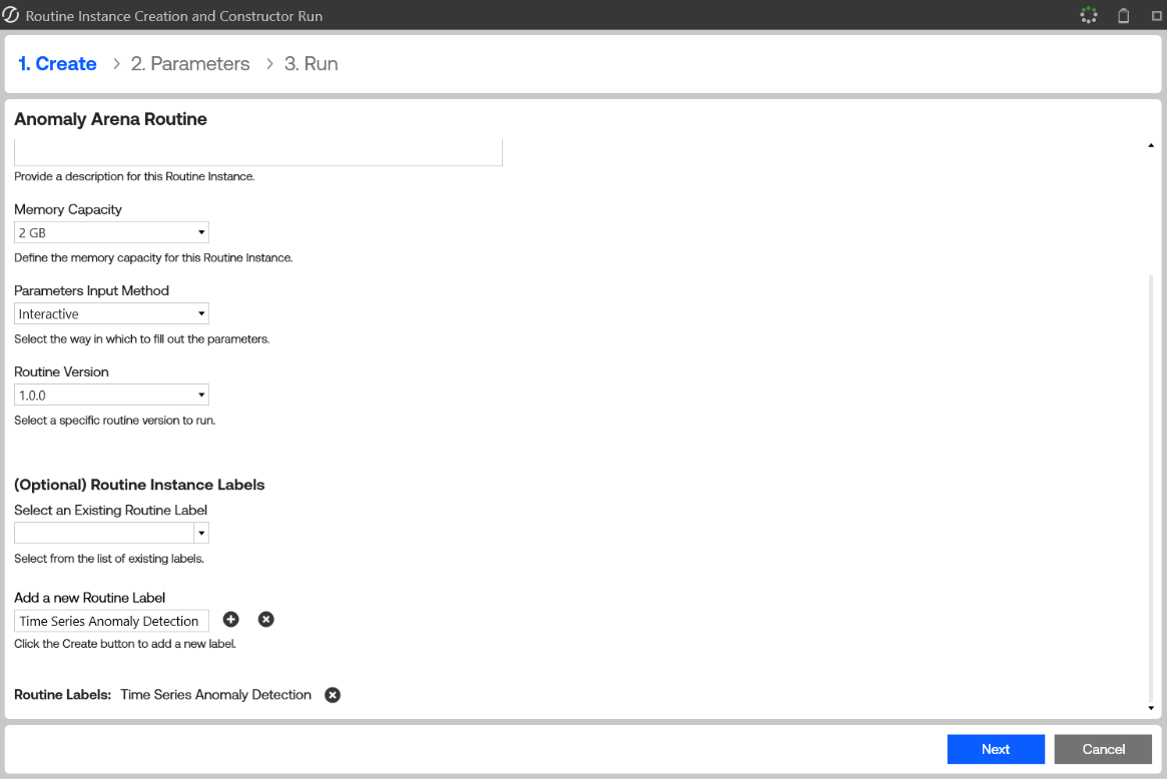
Task: Click the Cancel button
Action: click(1103, 749)
